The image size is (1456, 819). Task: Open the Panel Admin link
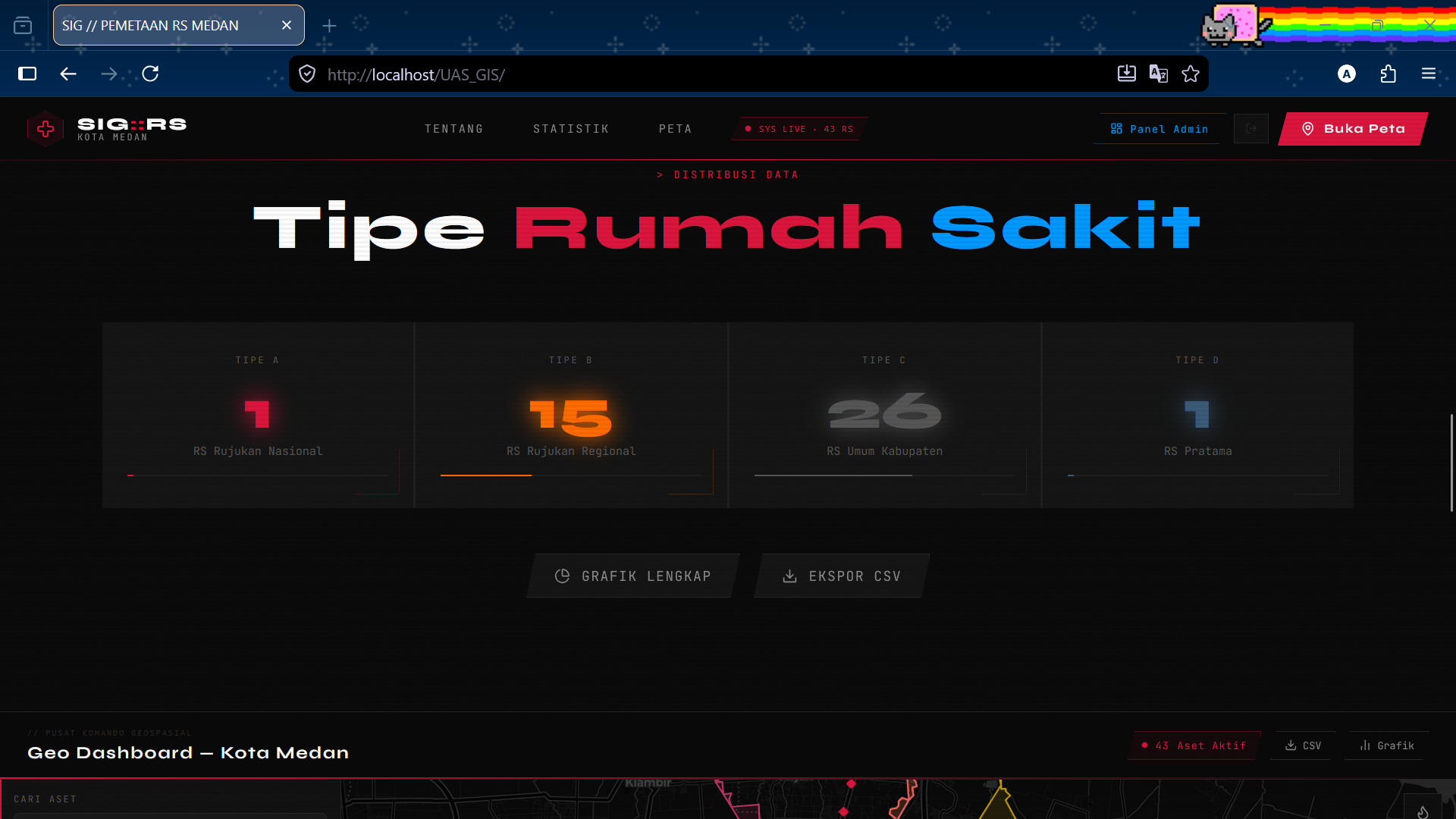click(x=1159, y=129)
